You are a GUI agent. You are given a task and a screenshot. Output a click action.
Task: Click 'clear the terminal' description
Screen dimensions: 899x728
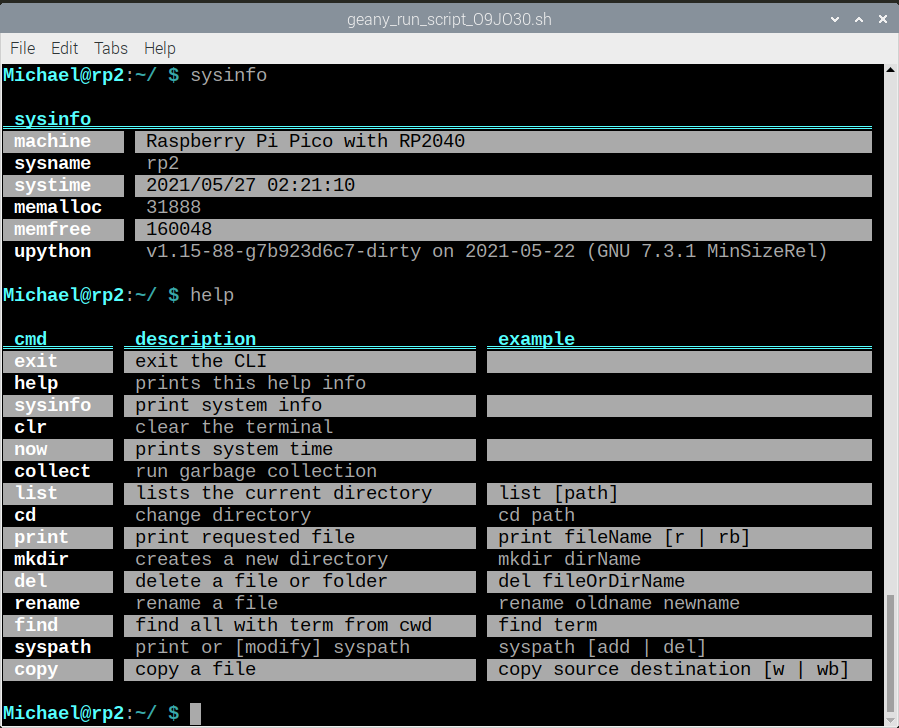pyautogui.click(x=233, y=427)
